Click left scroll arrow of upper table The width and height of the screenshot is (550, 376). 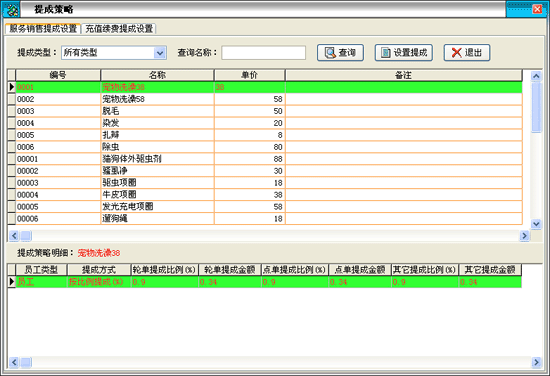point(14,236)
